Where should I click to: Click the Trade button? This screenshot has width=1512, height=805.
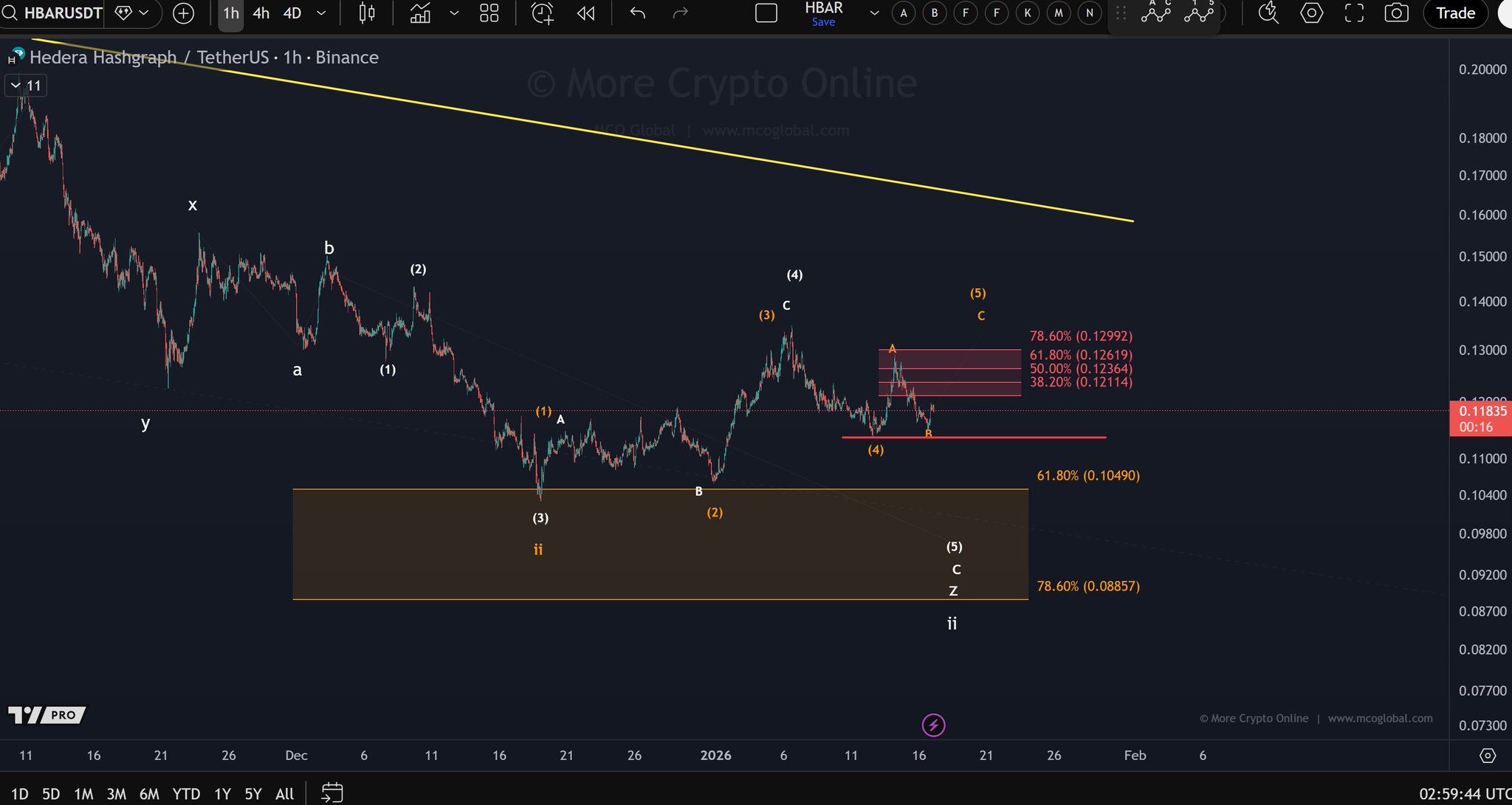pyautogui.click(x=1454, y=13)
